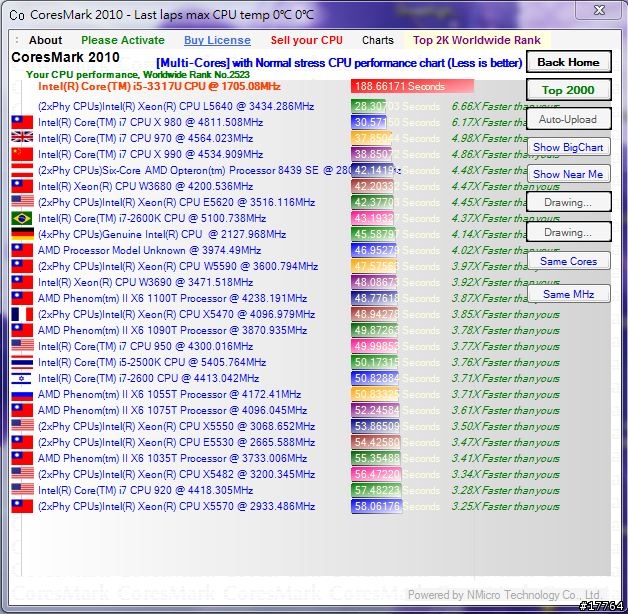The width and height of the screenshot is (628, 614).
Task: Click the flag icon beside i7 CPU X 980
Action: point(22,122)
